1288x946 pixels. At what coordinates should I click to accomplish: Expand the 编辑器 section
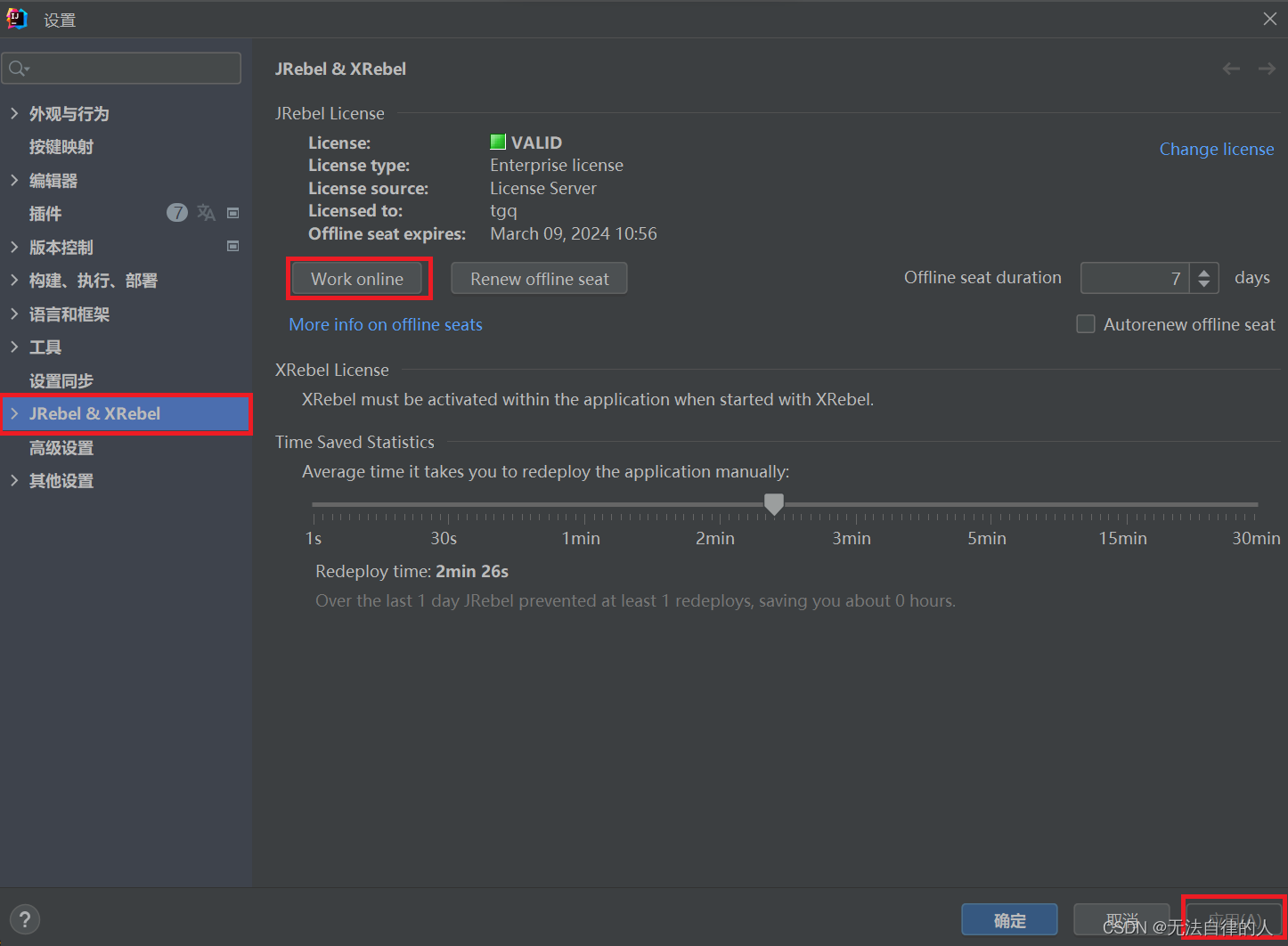tap(14, 180)
